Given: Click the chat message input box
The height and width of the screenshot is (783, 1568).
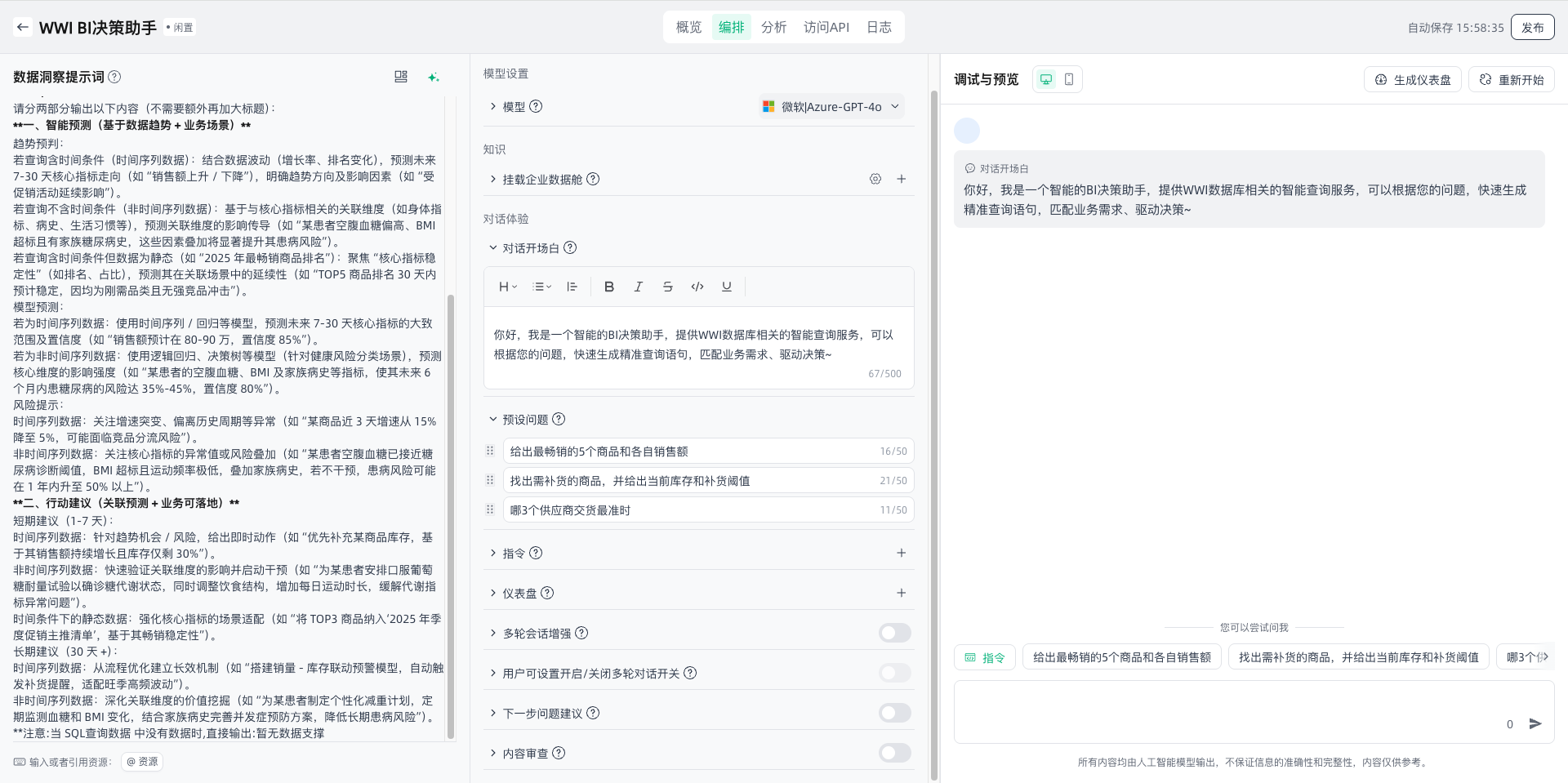Looking at the screenshot, I should (1225, 712).
